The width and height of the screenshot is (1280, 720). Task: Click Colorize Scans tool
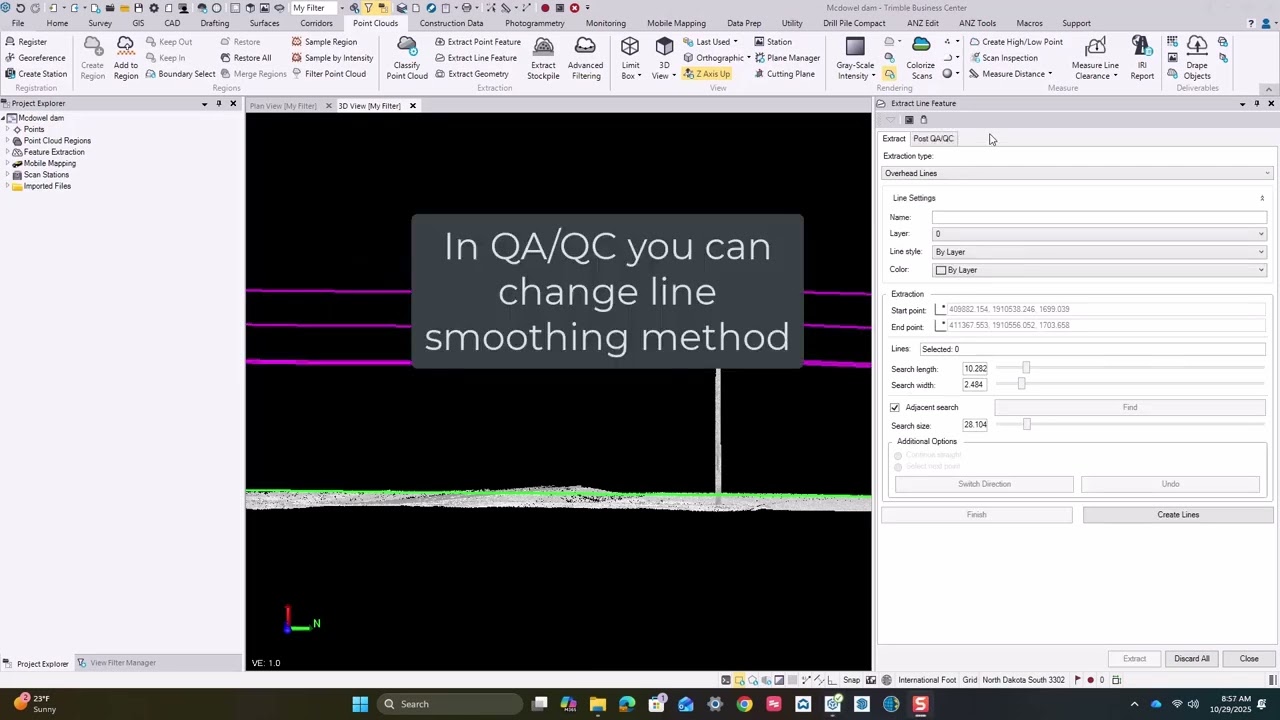921,58
